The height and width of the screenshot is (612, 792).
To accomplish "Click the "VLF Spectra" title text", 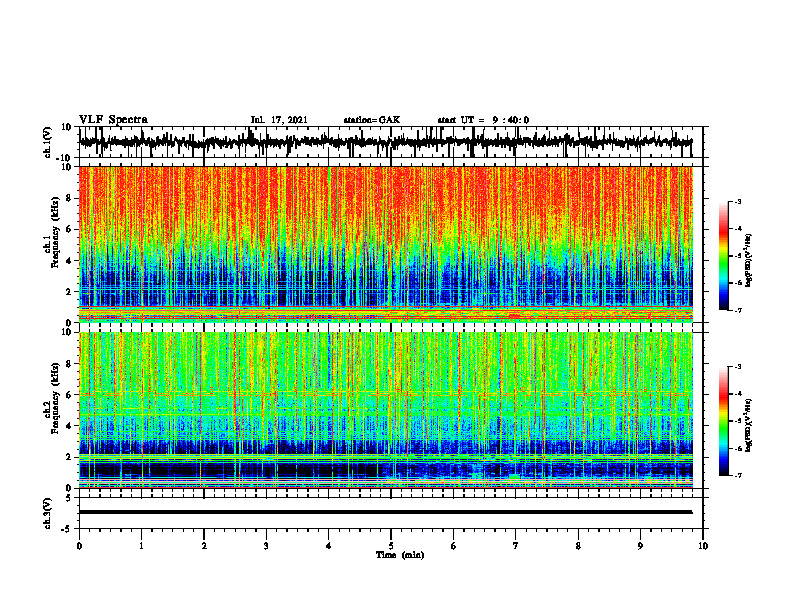I will [113, 120].
